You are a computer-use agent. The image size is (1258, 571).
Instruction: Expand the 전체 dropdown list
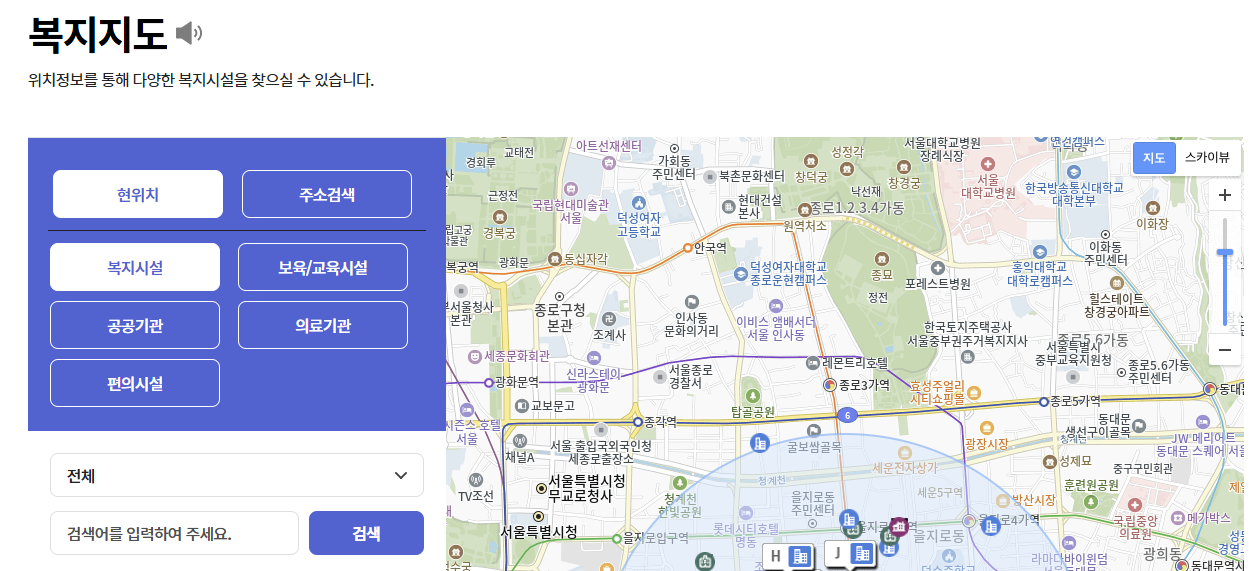tap(237, 475)
